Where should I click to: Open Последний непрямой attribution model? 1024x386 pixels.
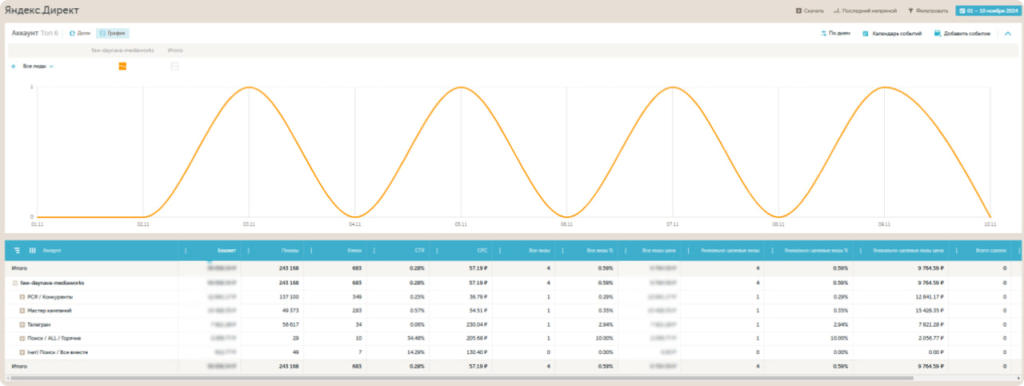pos(865,11)
